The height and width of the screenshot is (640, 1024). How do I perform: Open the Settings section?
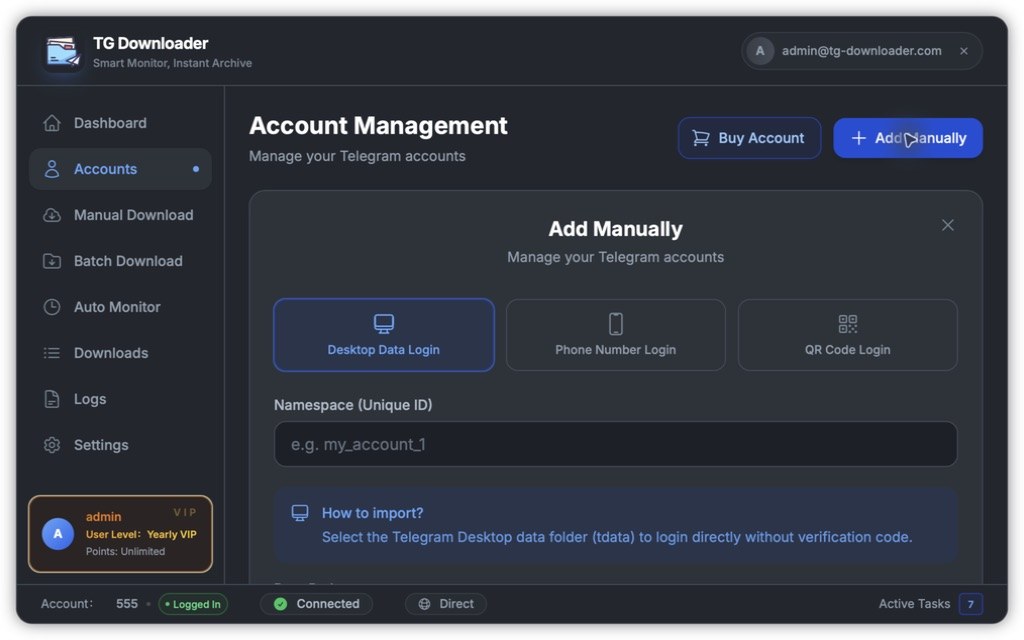(120, 445)
